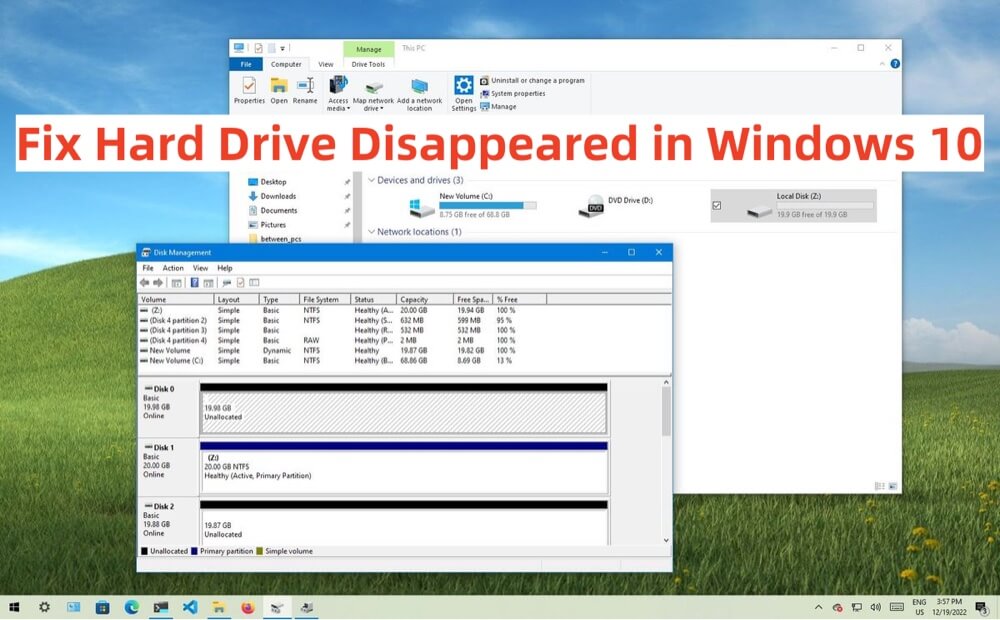Launch Microsoft Edge from the taskbar

[x=131, y=607]
